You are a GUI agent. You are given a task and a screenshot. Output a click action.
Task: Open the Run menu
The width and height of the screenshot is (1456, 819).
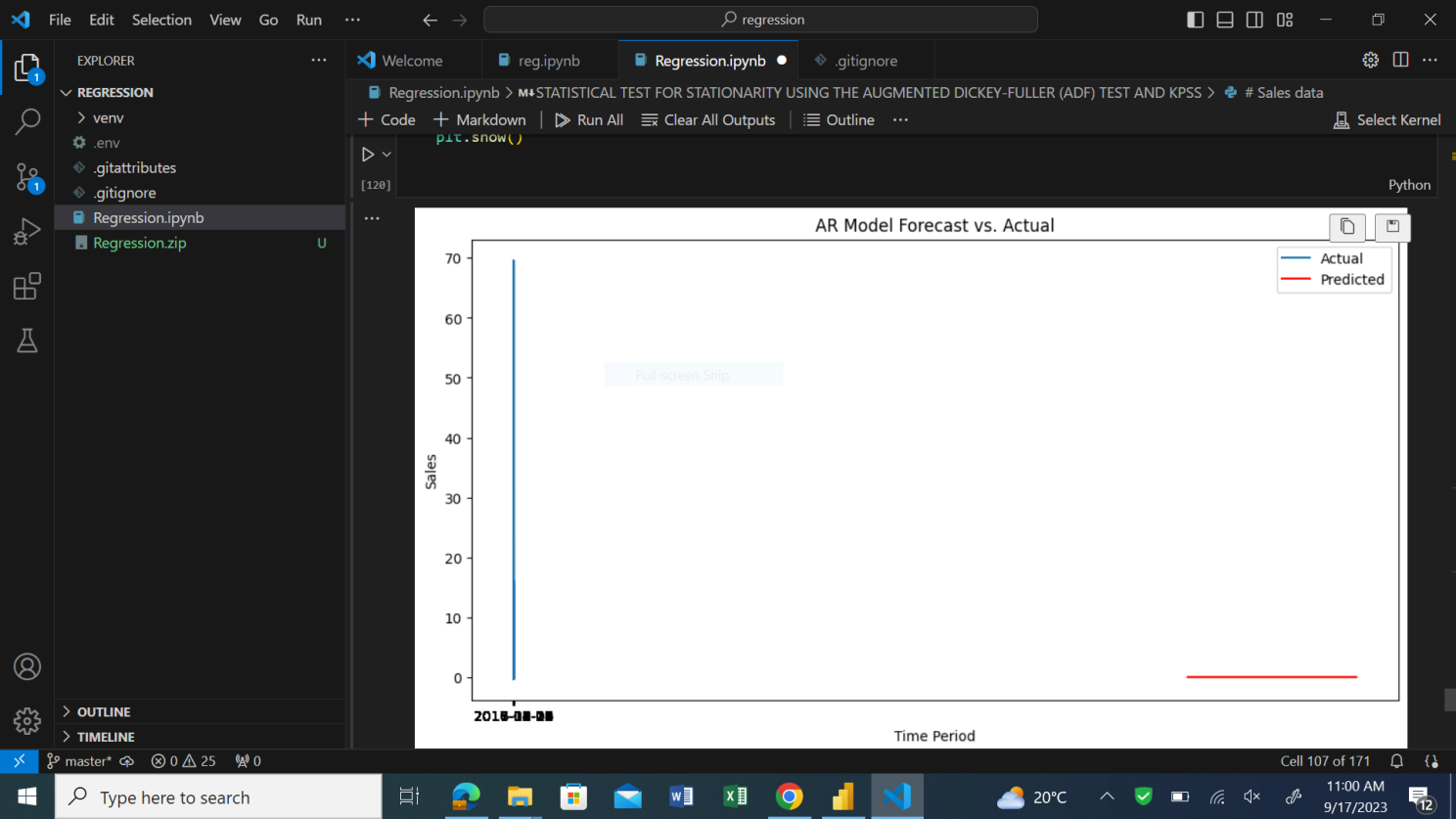click(308, 19)
